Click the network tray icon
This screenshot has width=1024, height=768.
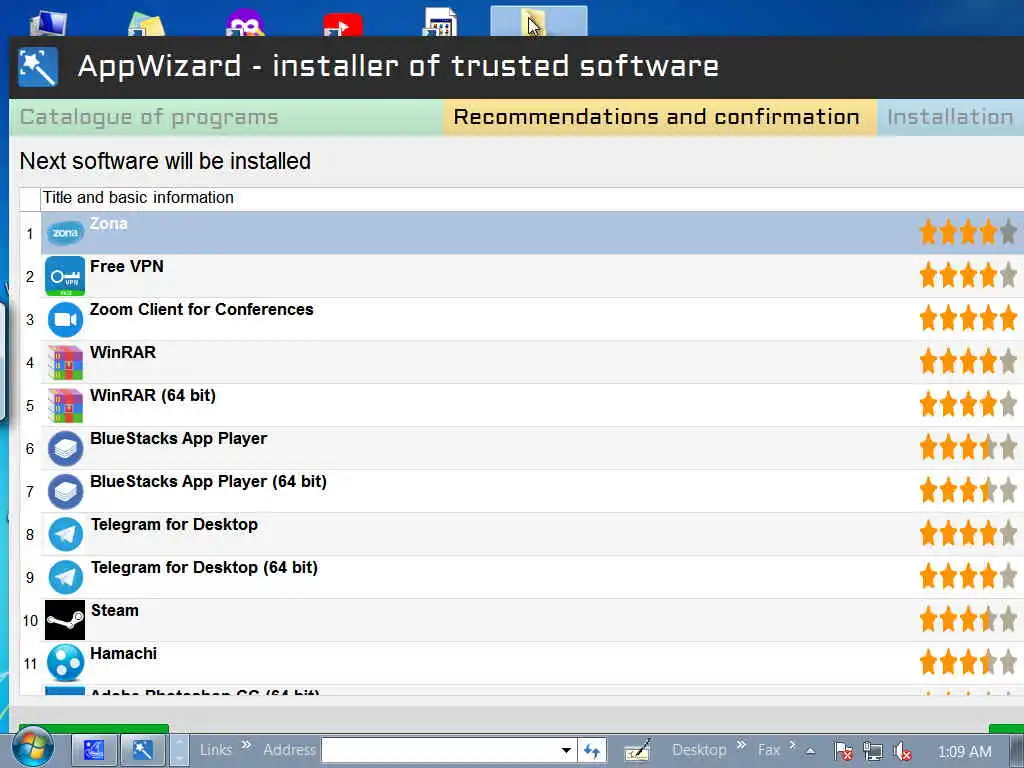tap(872, 751)
